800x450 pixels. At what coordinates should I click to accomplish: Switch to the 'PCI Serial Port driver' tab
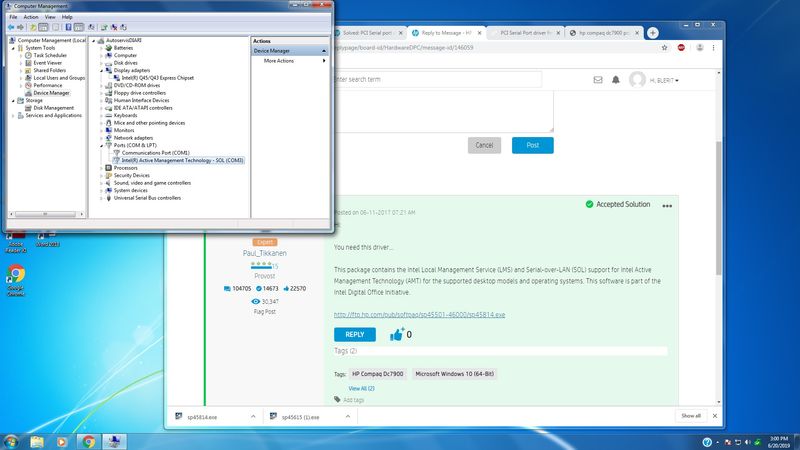click(526, 33)
